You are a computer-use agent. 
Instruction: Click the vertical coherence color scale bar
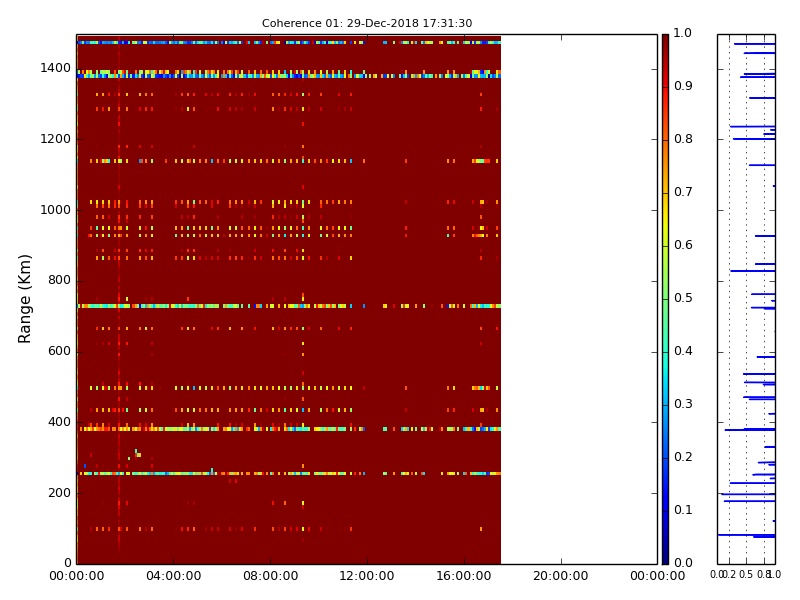665,299
